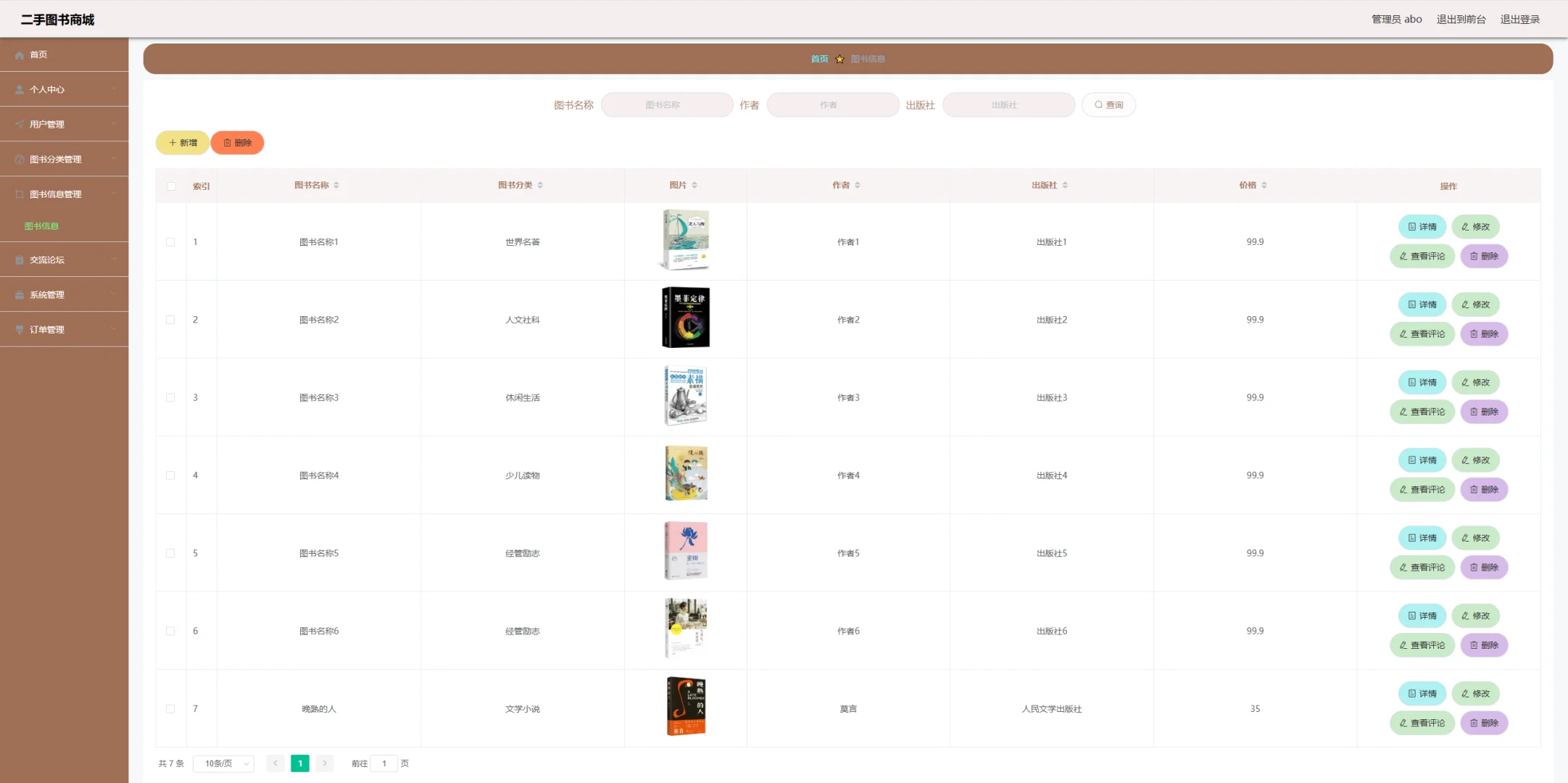Expand the 交流论坛 sidebar section

pyautogui.click(x=64, y=260)
